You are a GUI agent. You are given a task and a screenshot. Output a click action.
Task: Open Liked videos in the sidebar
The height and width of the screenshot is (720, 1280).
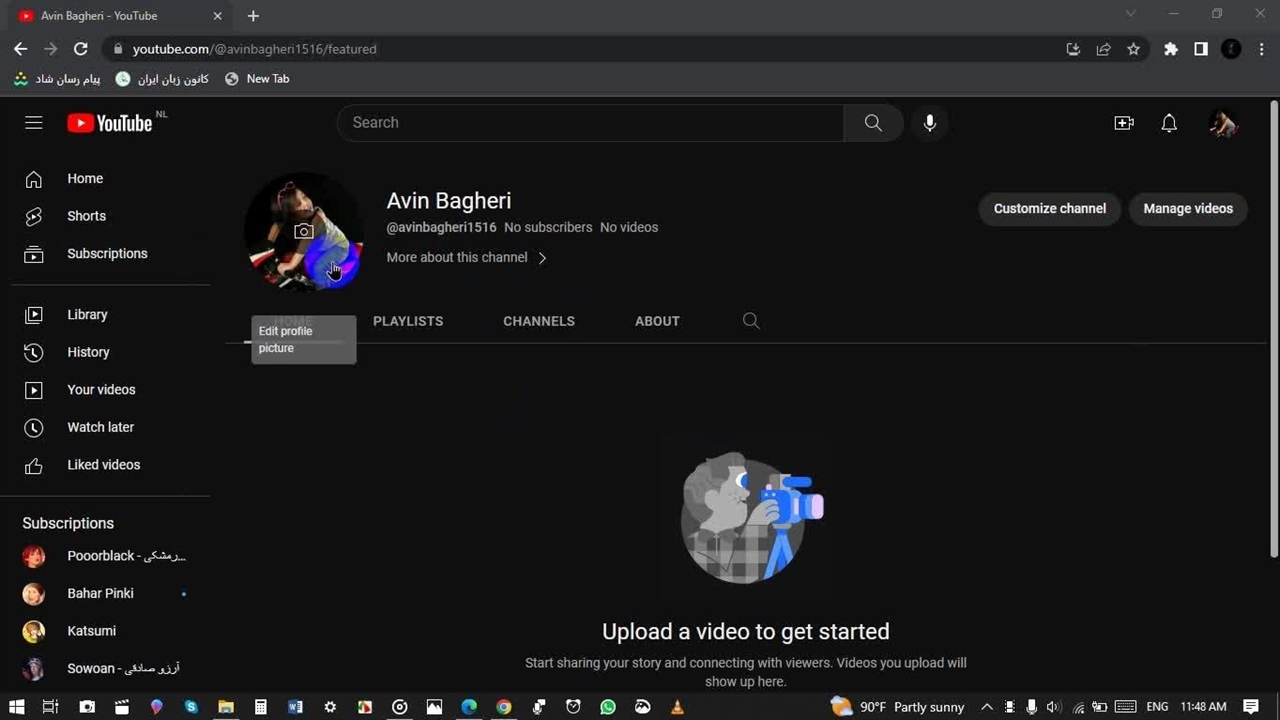pyautogui.click(x=103, y=464)
